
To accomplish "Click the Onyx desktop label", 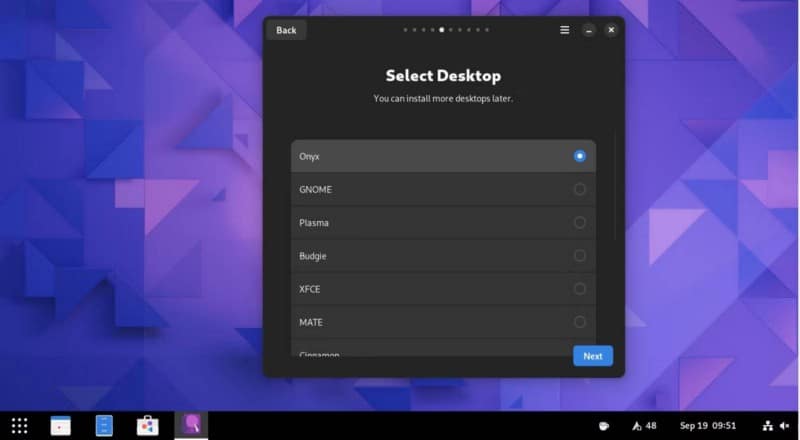I will click(x=309, y=156).
